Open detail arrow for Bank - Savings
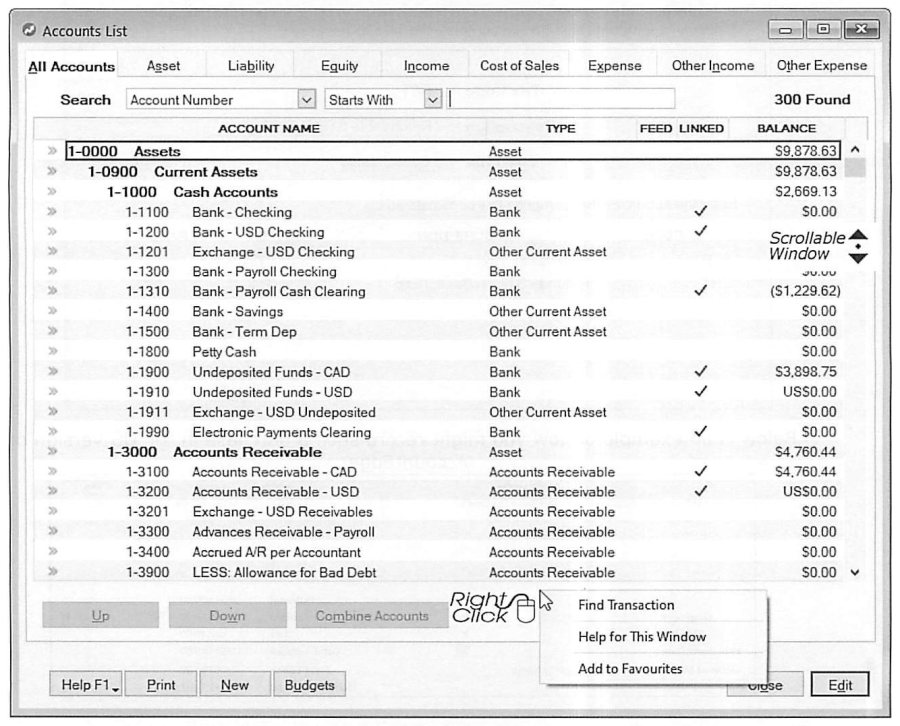 [52, 310]
